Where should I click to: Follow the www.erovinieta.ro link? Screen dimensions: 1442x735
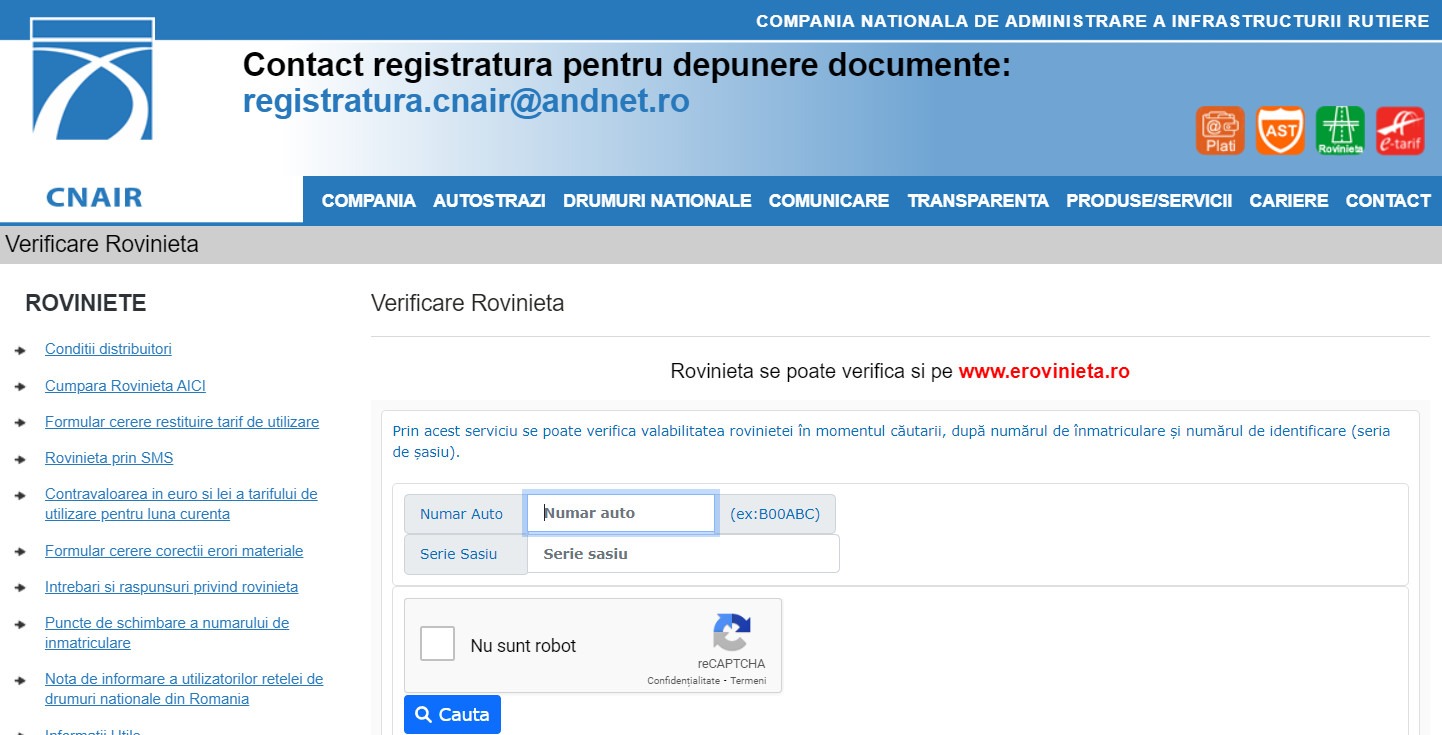tap(1044, 372)
